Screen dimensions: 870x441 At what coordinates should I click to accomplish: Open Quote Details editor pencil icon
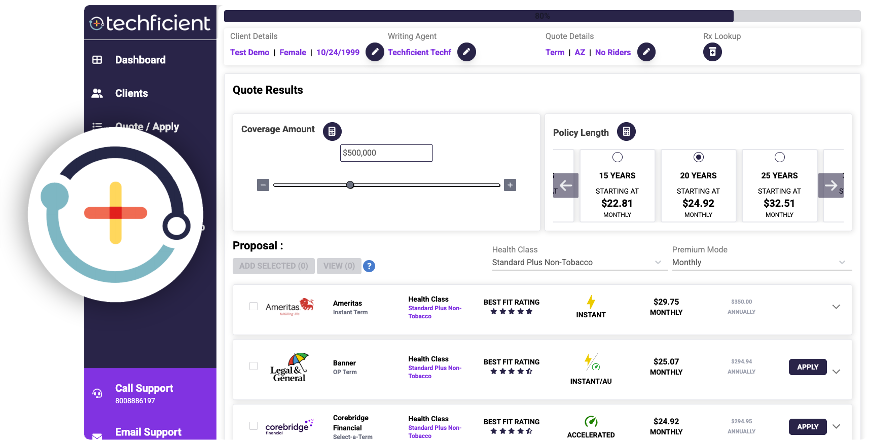point(647,52)
